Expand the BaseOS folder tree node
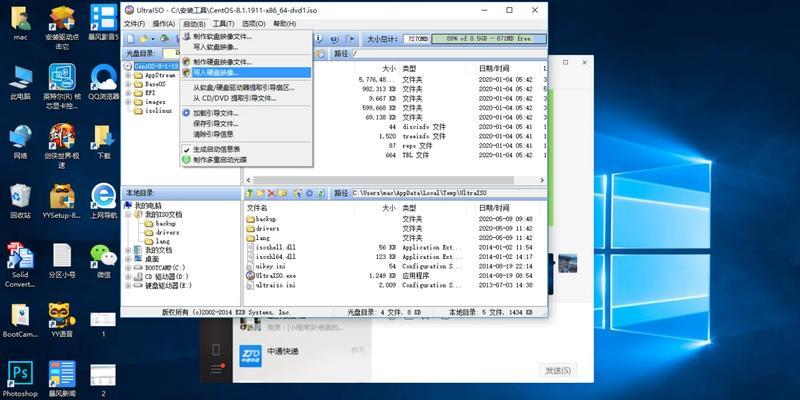This screenshot has height=400, width=800. click(128, 84)
